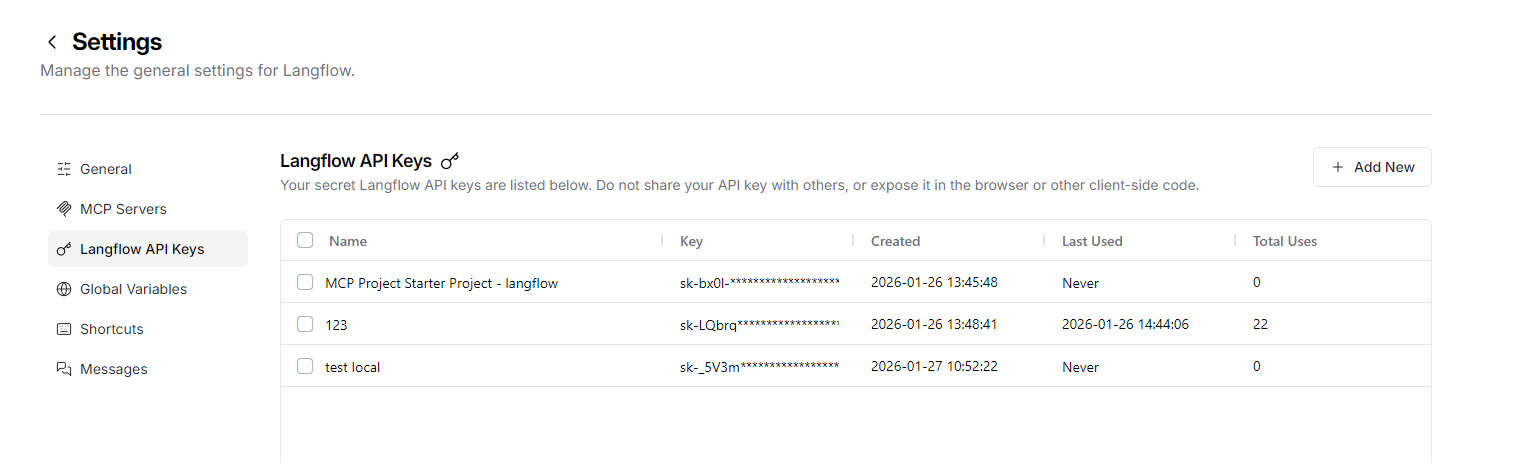This screenshot has width=1527, height=463.
Task: Click the Last Used column header
Action: click(1092, 241)
